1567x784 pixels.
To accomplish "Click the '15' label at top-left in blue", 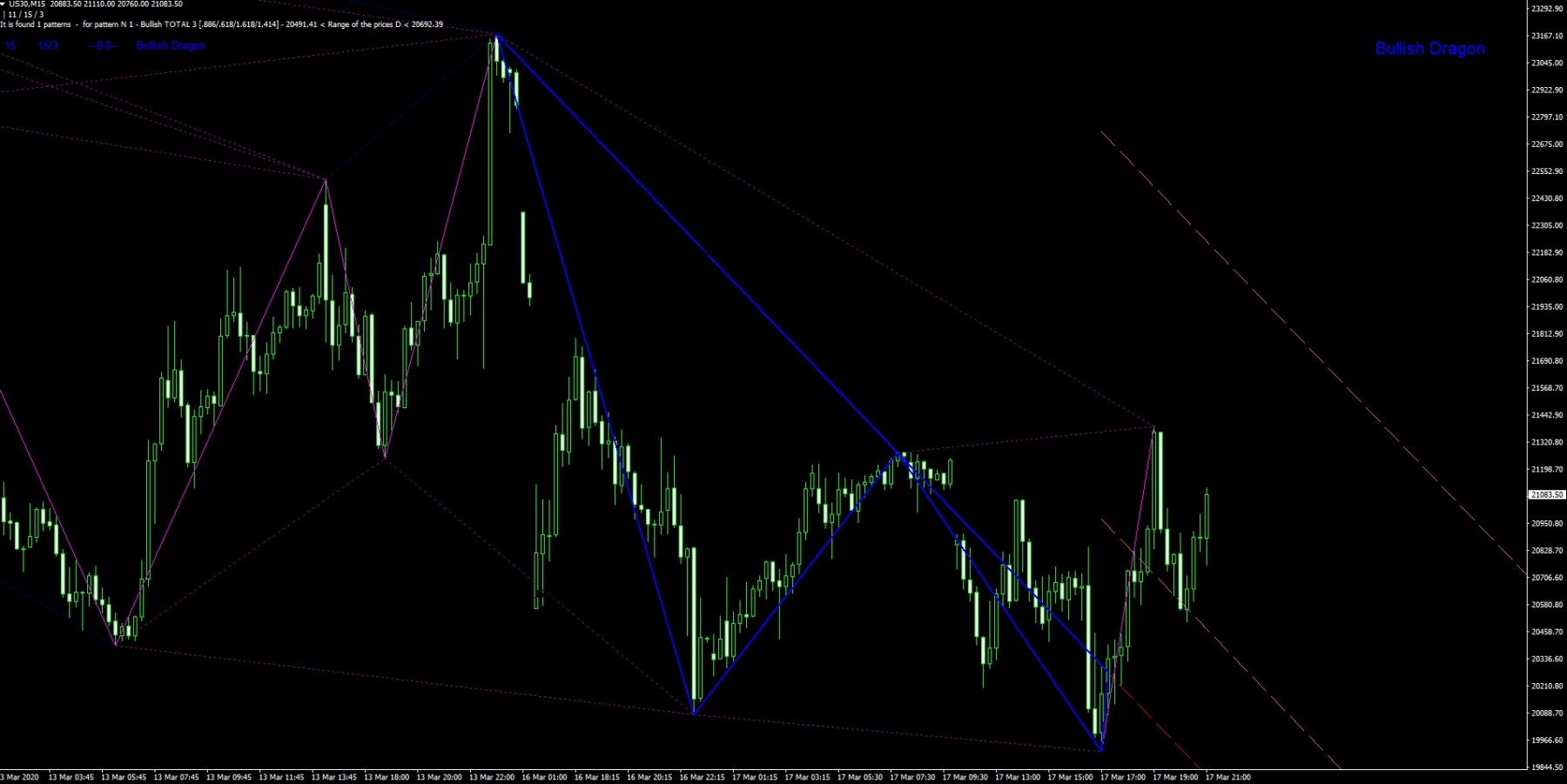I will point(10,45).
